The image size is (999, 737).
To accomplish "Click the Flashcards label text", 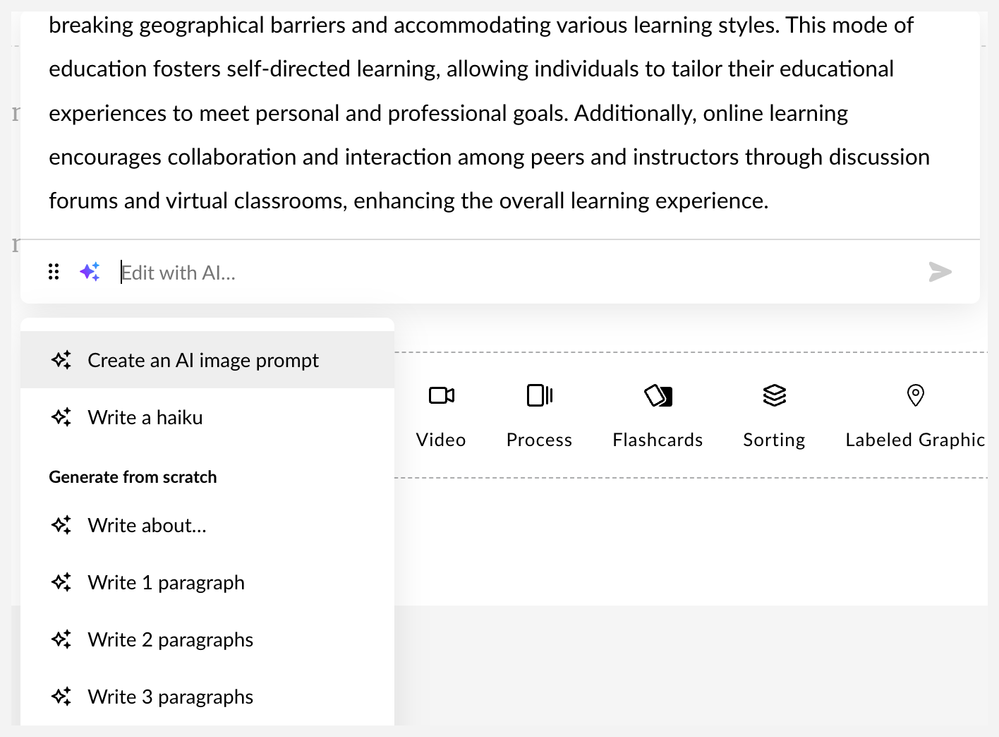I will (x=658, y=440).
